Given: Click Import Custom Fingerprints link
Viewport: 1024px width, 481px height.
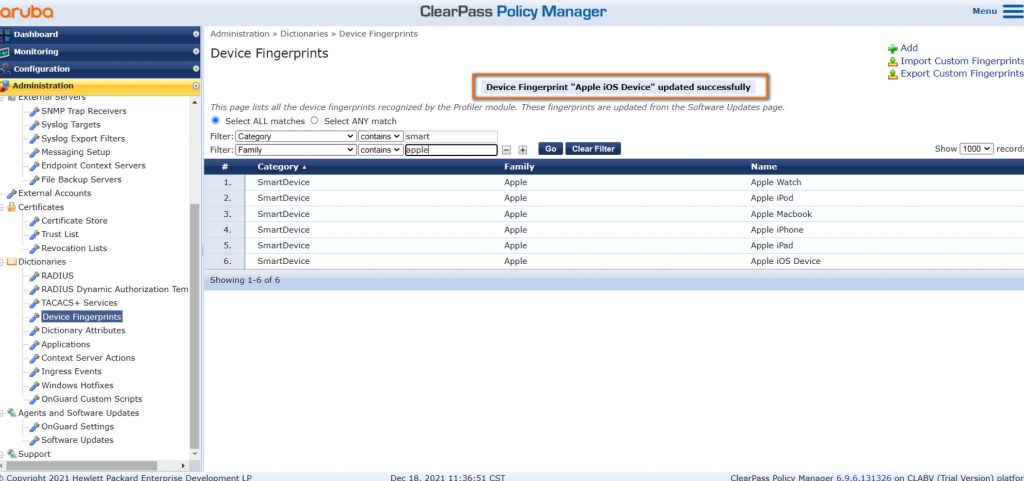Looking at the screenshot, I should (x=962, y=61).
